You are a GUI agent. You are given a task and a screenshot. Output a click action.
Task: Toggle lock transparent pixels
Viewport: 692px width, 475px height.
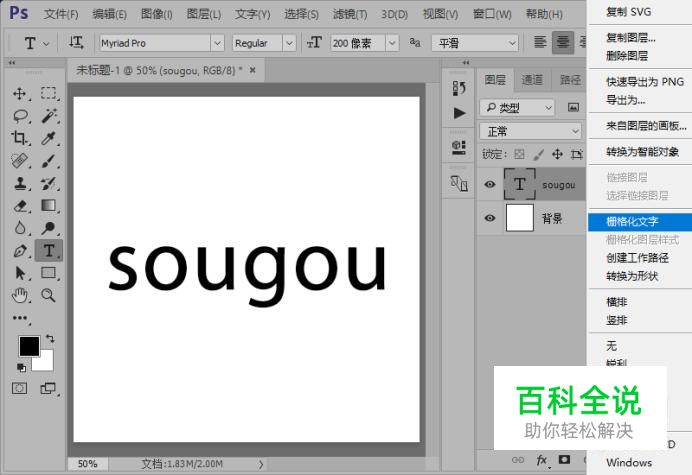(519, 154)
